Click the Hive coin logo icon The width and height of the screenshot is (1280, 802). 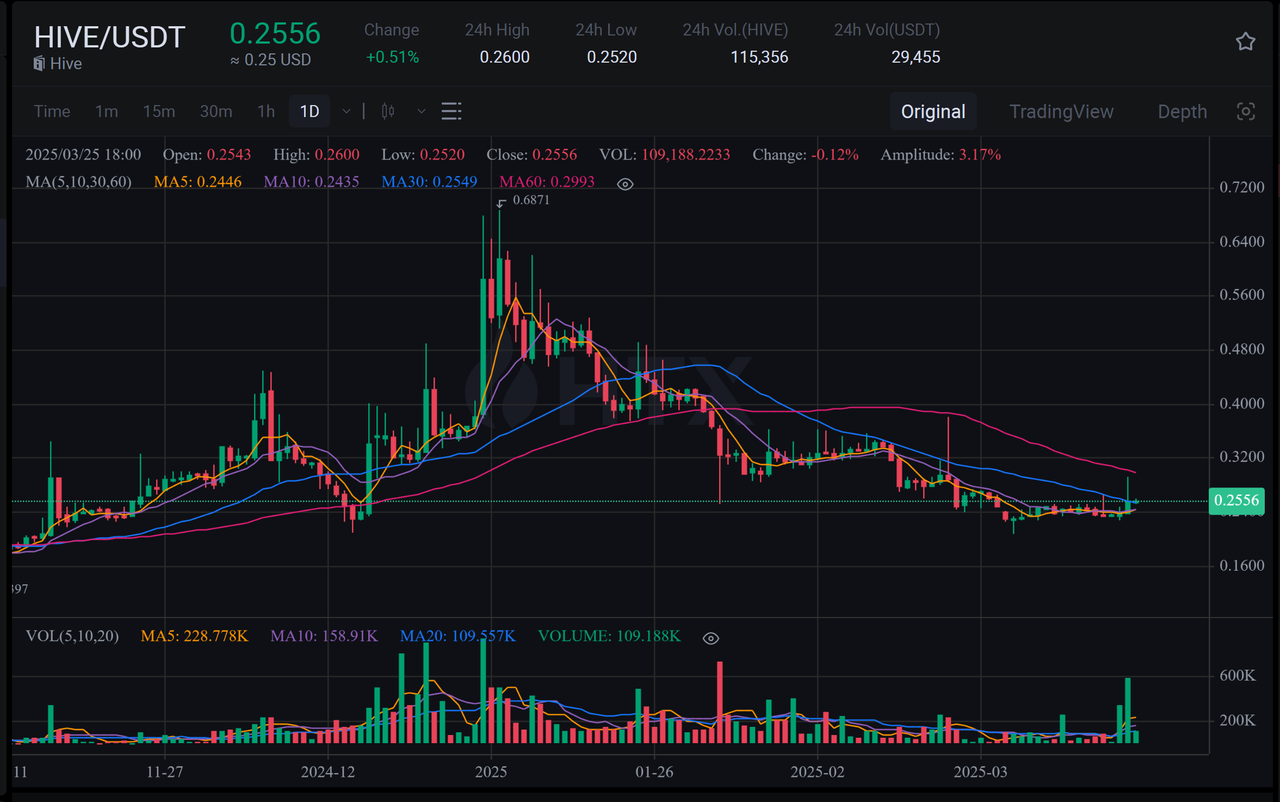click(x=39, y=64)
